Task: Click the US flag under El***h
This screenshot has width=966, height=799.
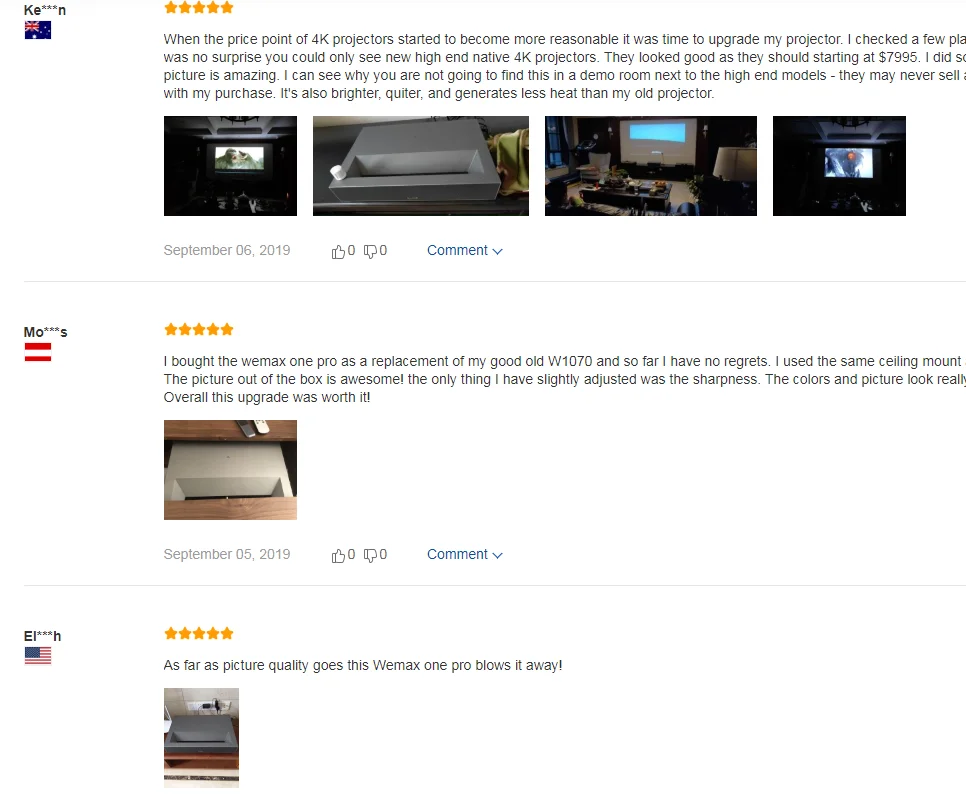Action: [38, 656]
